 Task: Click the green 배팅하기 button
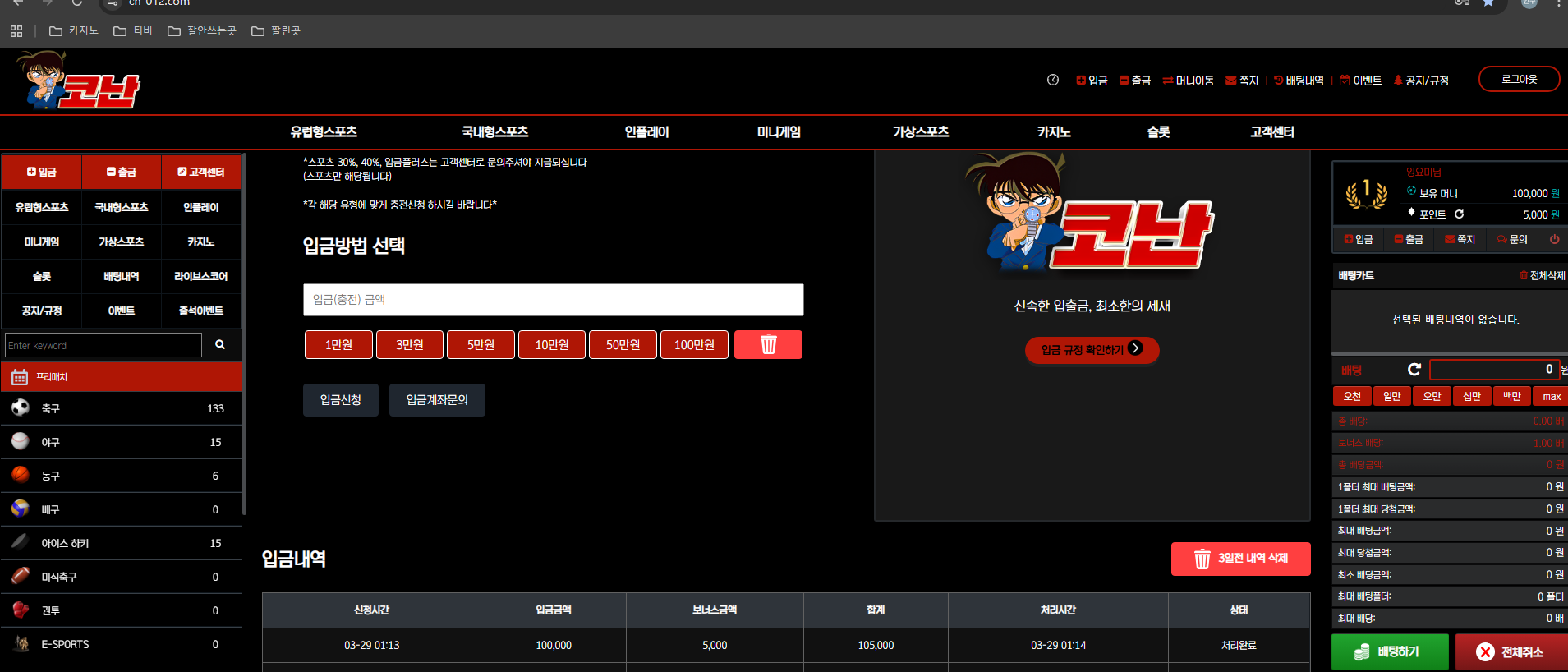click(x=1390, y=652)
